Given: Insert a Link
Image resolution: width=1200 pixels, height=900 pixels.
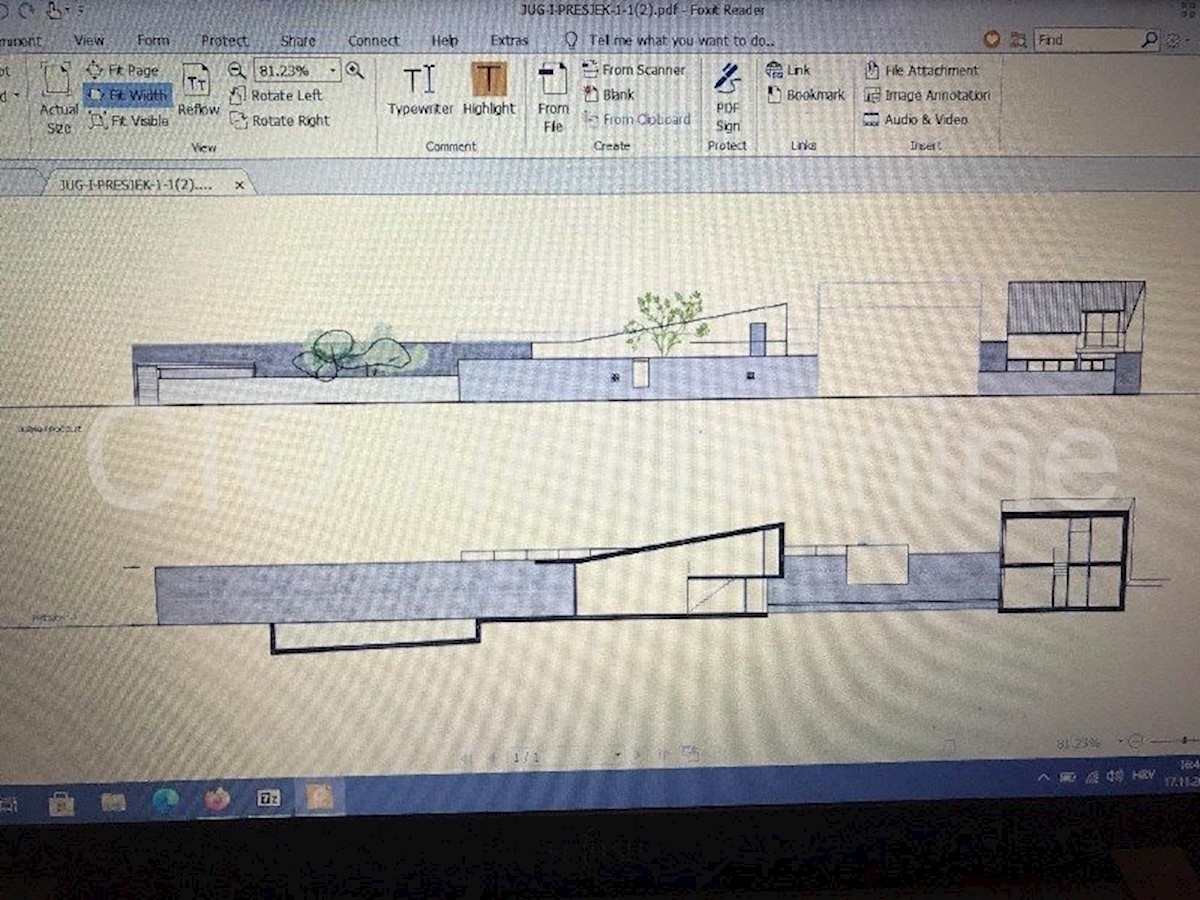Looking at the screenshot, I should (788, 70).
